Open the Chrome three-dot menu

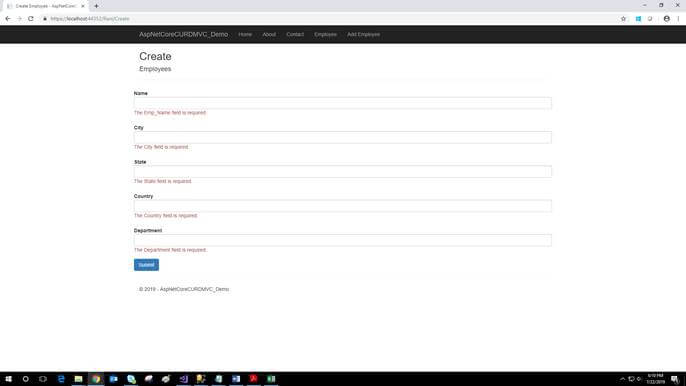pyautogui.click(x=679, y=19)
